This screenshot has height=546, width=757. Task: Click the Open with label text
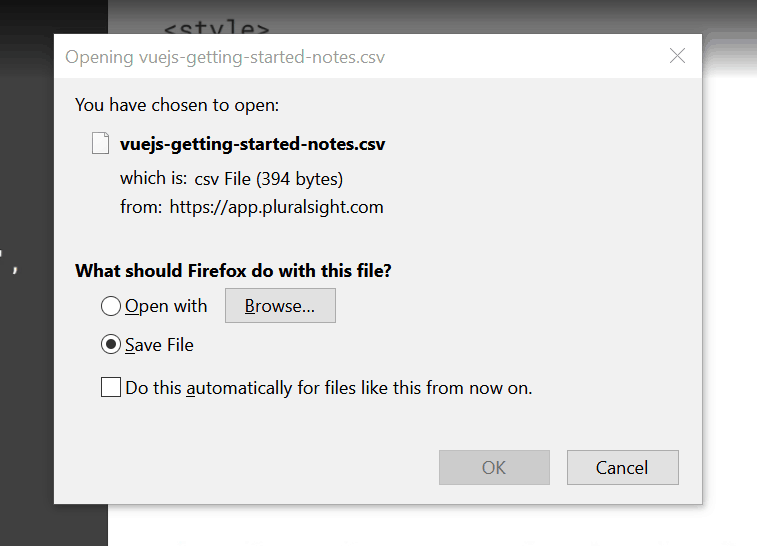[166, 306]
